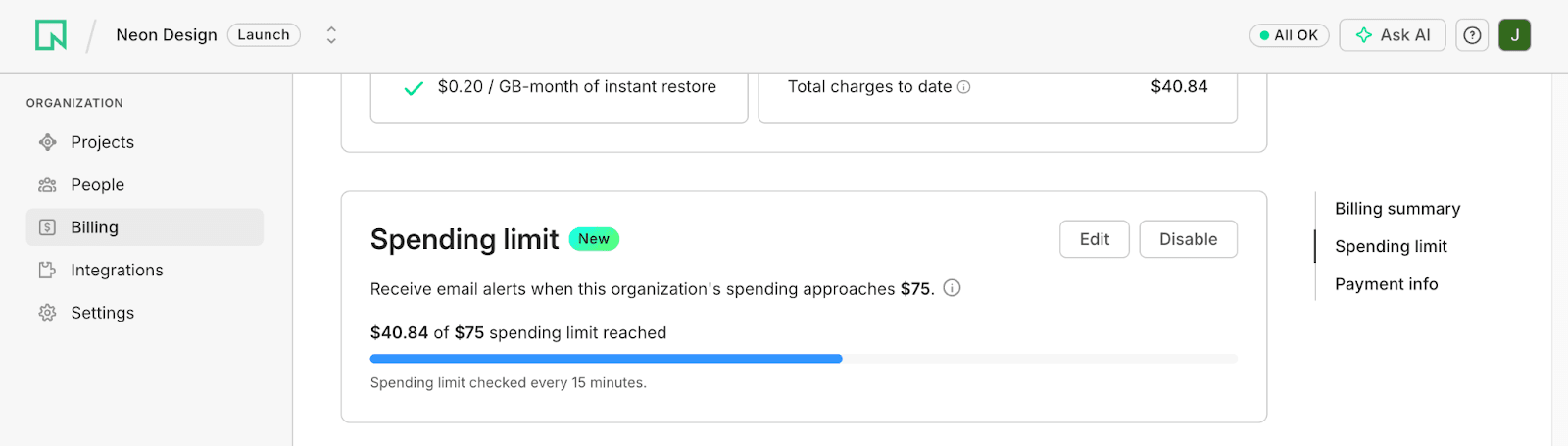The image size is (1568, 446).
Task: Open the Ask AI assistant
Action: [x=1392, y=35]
